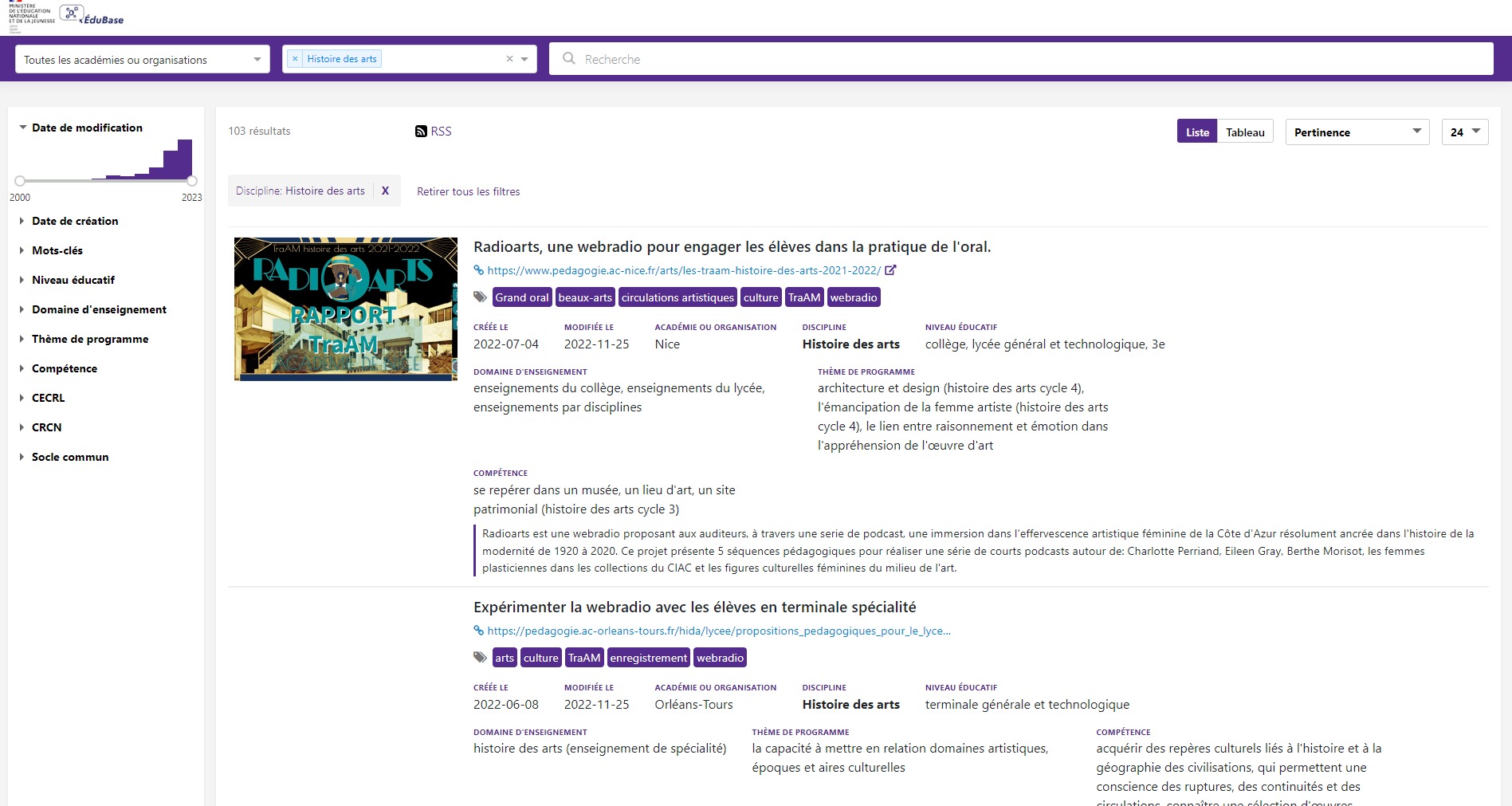
Task: Click TraAM tag in Radioarts result
Action: [x=804, y=297]
